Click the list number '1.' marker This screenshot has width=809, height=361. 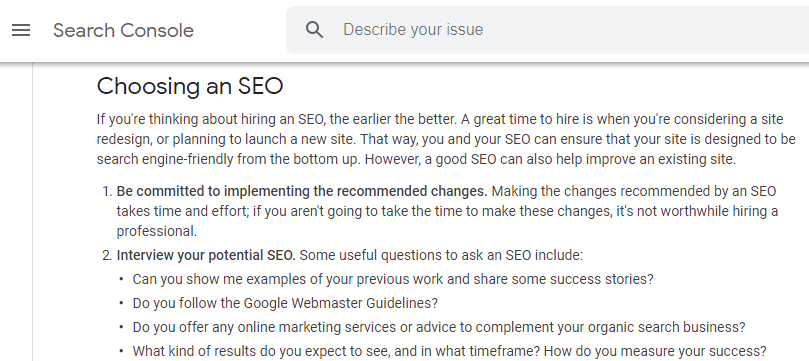(x=107, y=192)
